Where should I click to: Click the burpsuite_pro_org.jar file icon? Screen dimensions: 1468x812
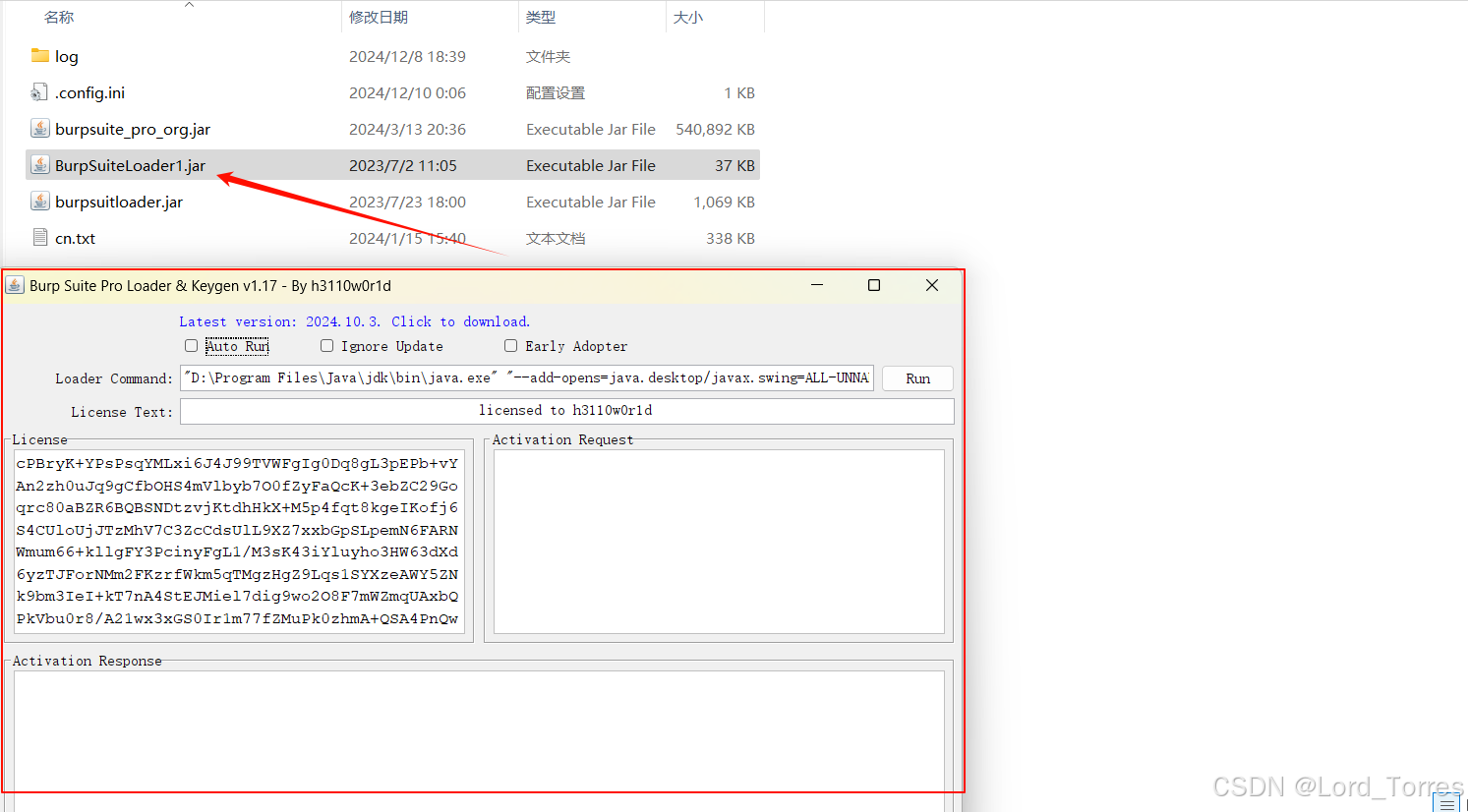(40, 129)
